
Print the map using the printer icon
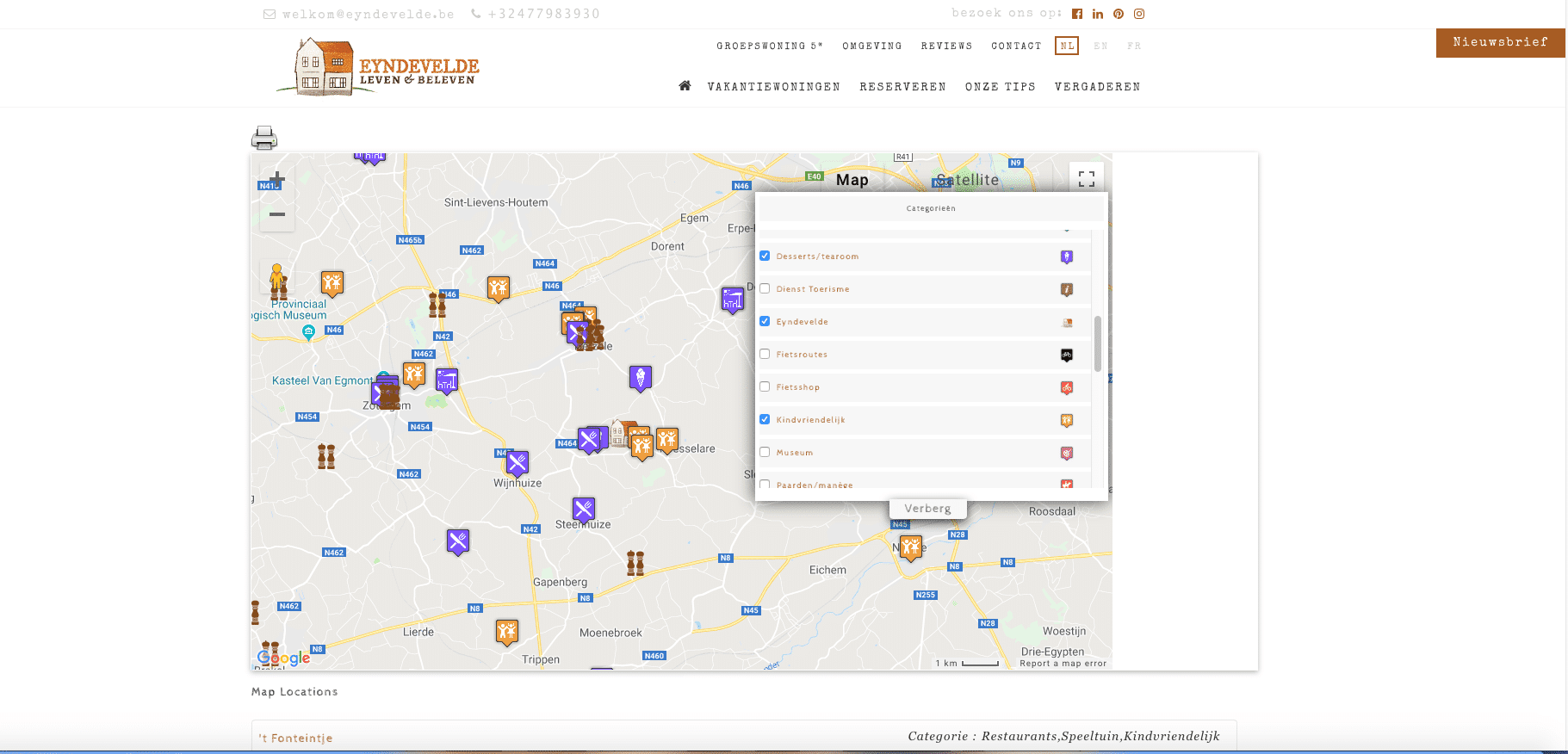click(264, 138)
